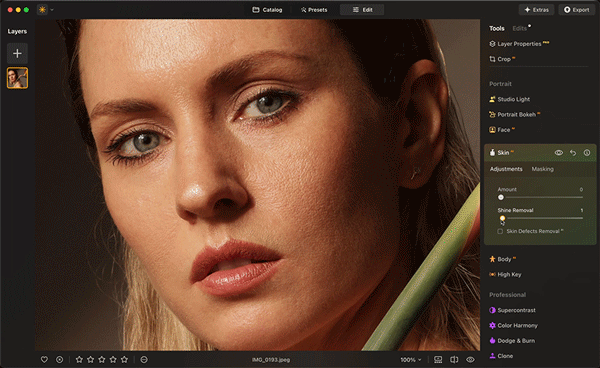Select the Edit tab
Screen dimensions: 600x368
tap(362, 10)
